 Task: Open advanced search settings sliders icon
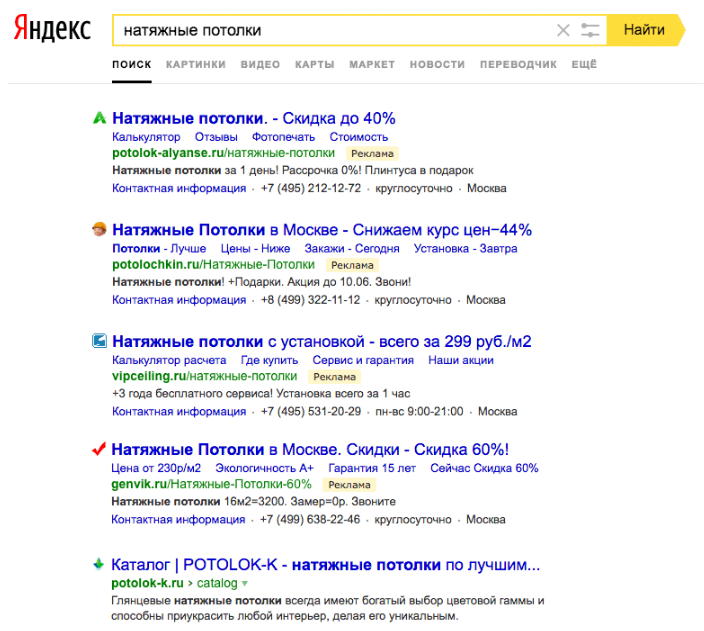tap(590, 31)
